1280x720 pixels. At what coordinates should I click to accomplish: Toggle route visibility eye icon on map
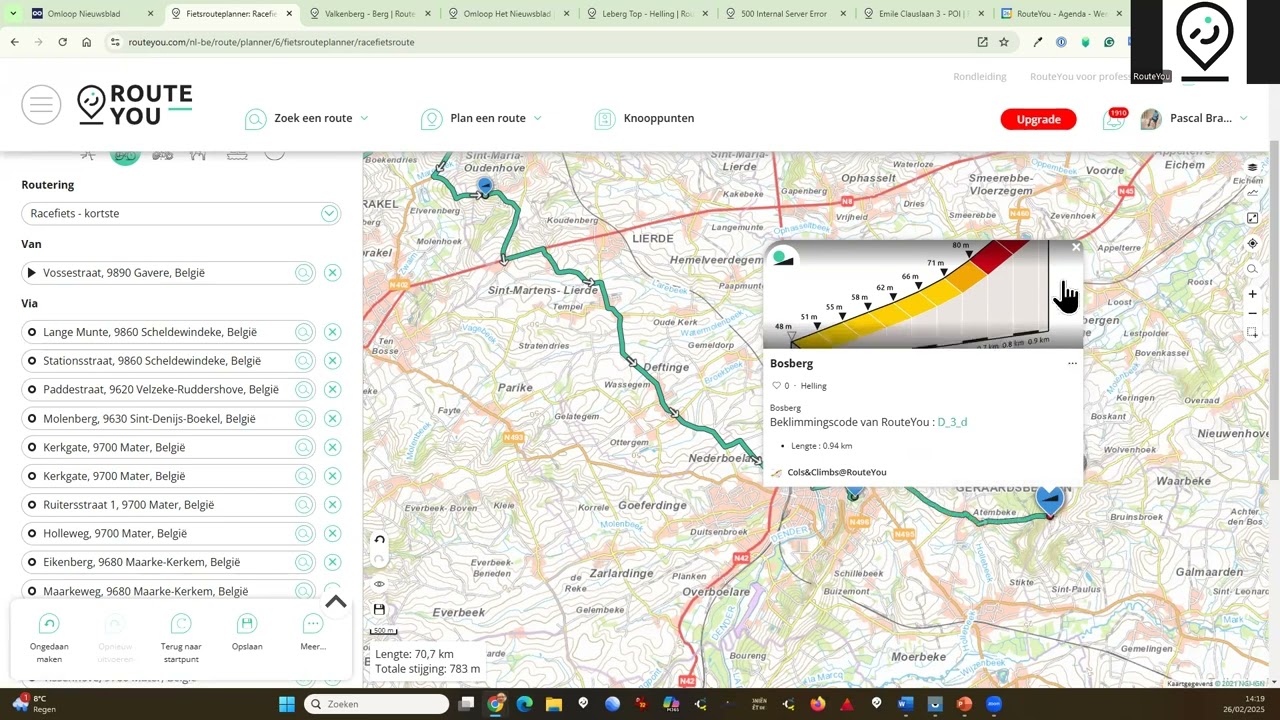(x=379, y=584)
